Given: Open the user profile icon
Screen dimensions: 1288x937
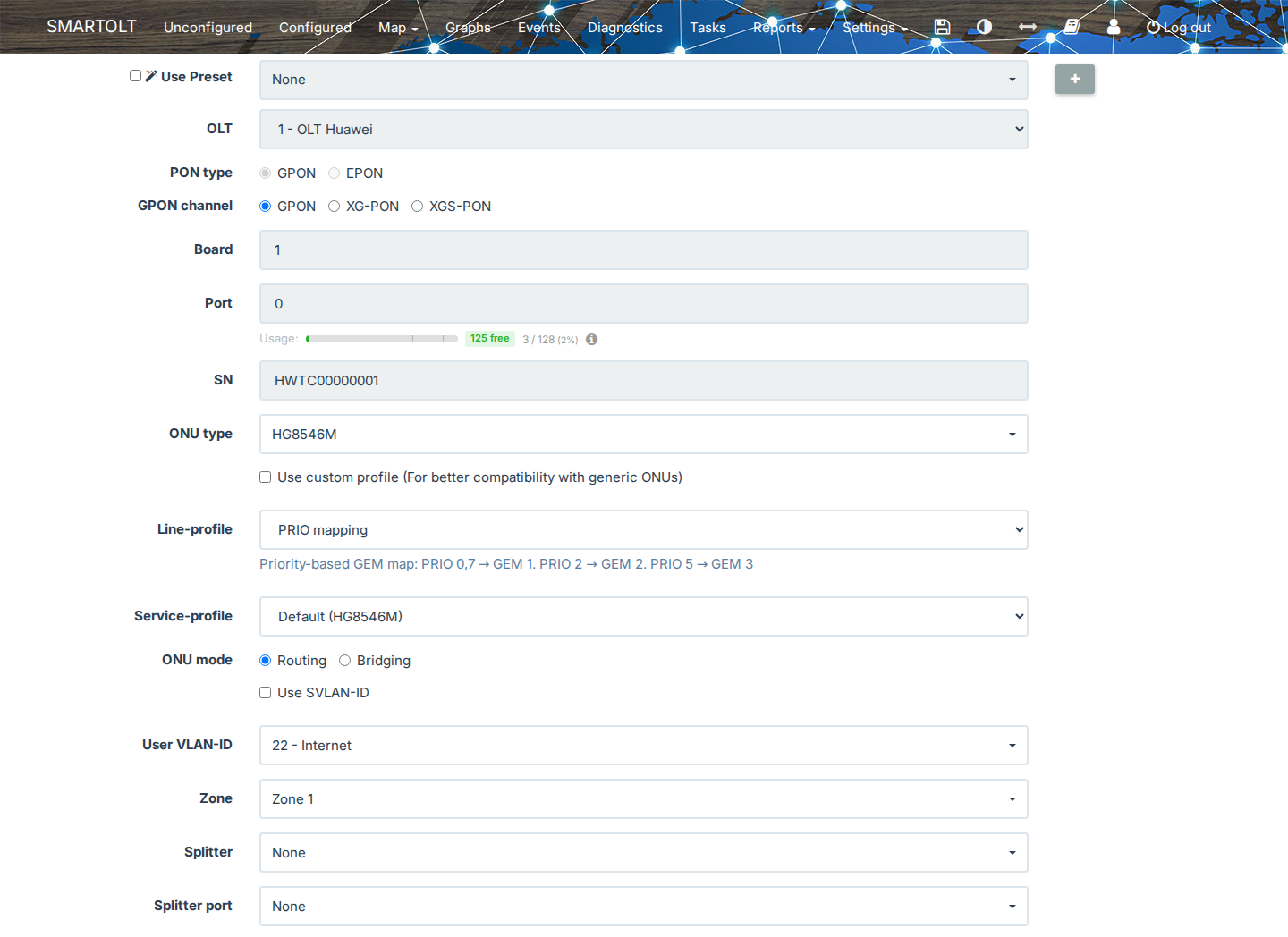Looking at the screenshot, I should click(1114, 27).
